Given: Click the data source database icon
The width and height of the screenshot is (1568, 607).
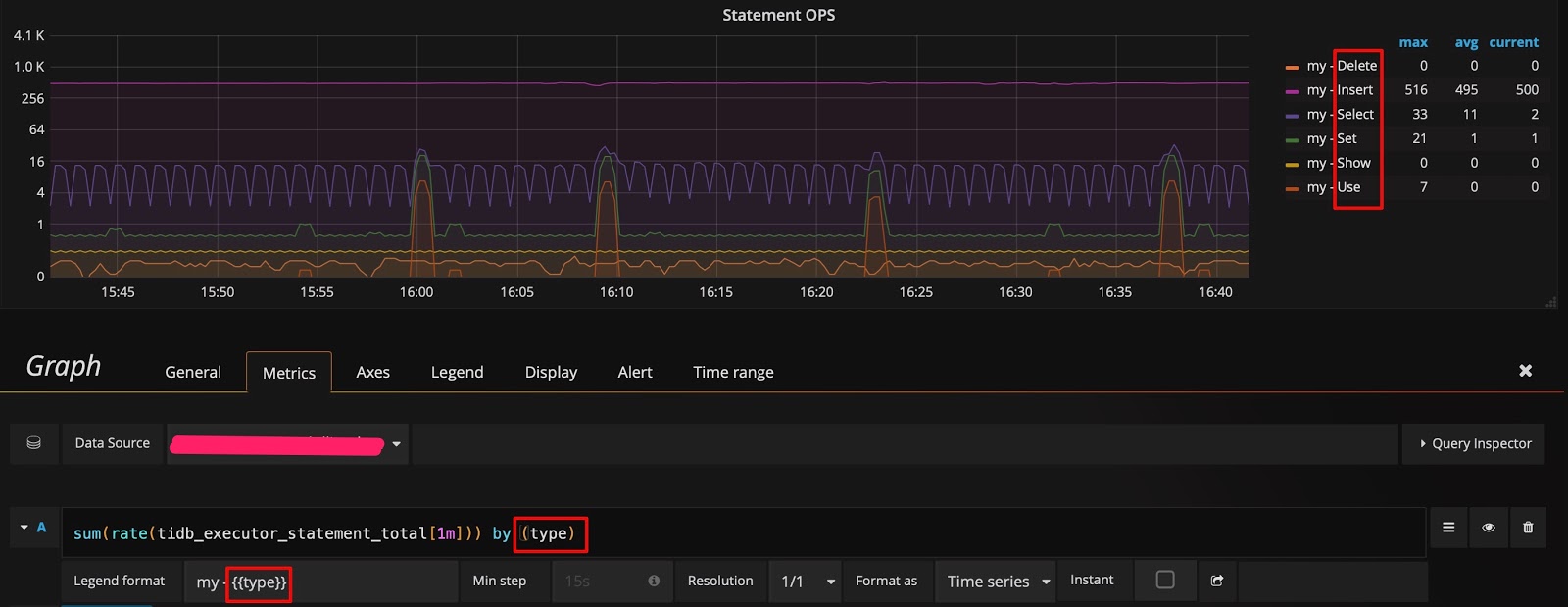Looking at the screenshot, I should pyautogui.click(x=33, y=443).
